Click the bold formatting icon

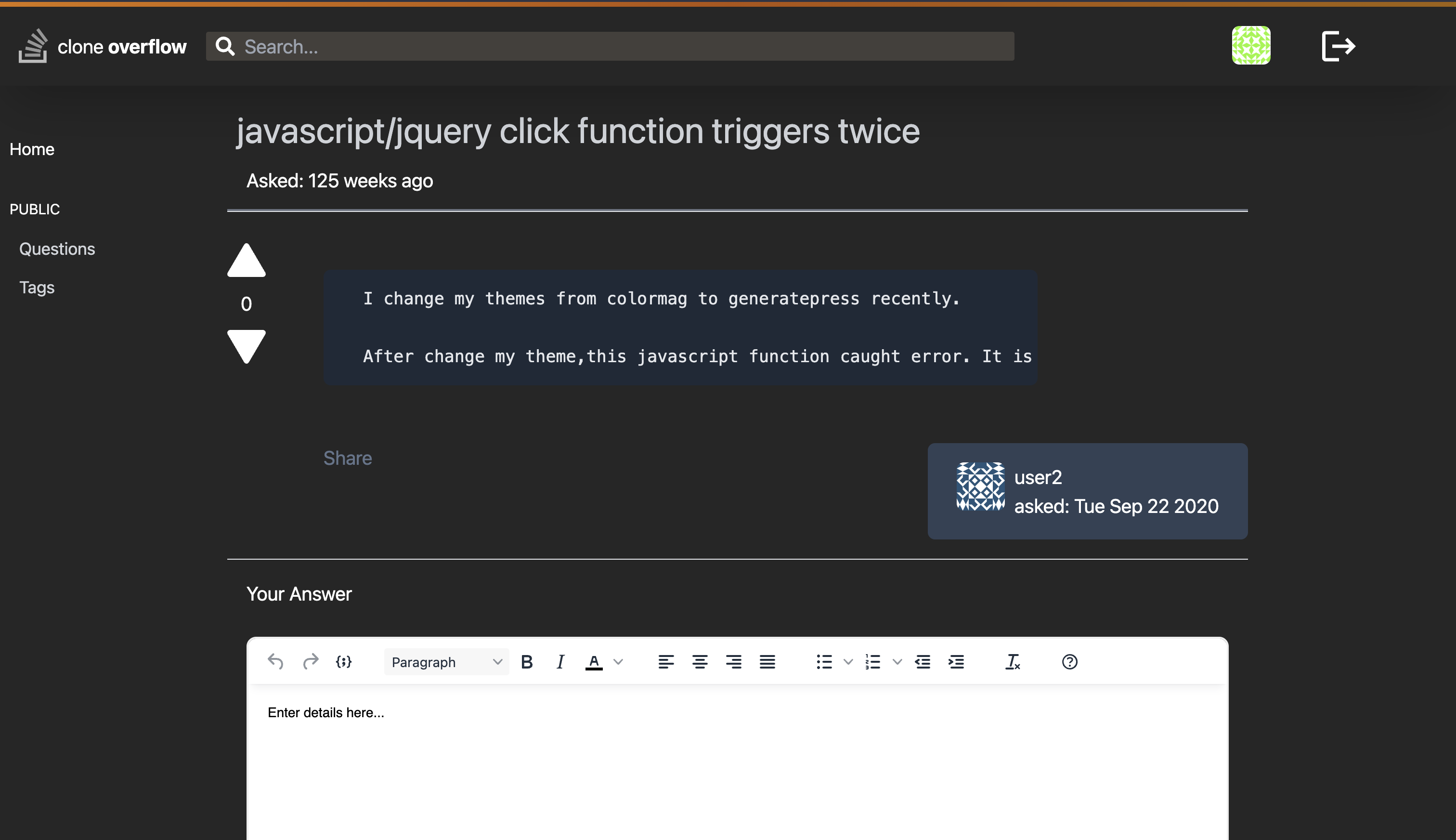527,661
